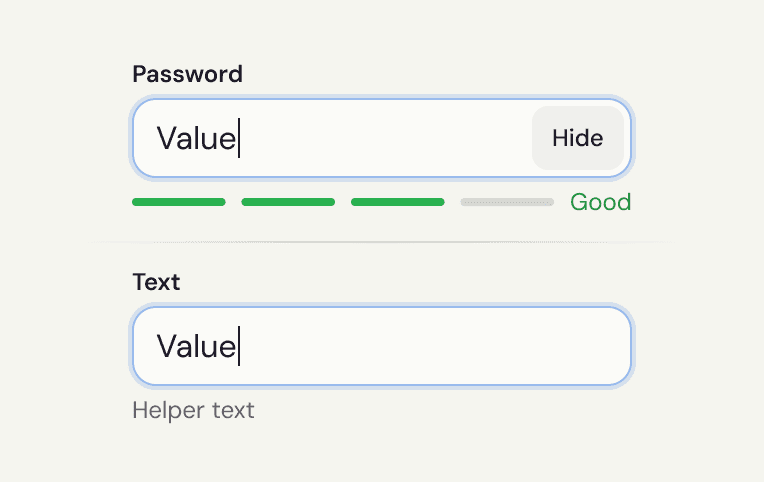Focus the Password input field
Screen dimensions: 764x482
coord(382,138)
